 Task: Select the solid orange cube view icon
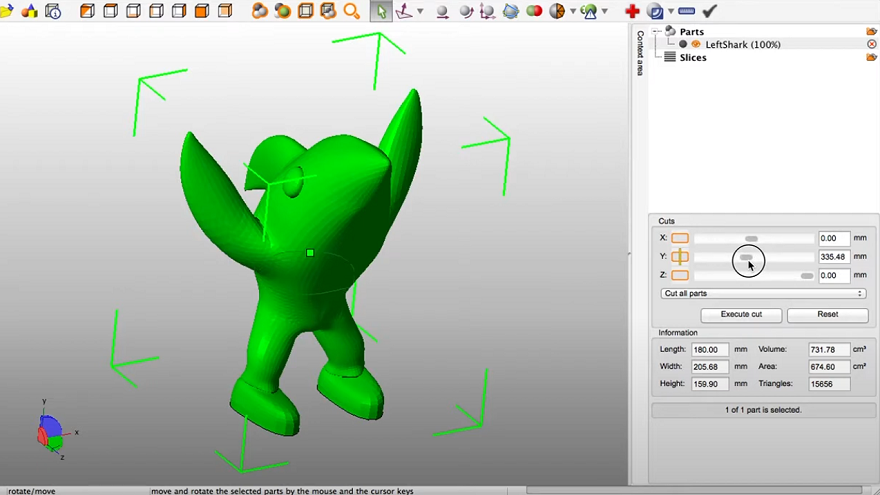coord(201,11)
